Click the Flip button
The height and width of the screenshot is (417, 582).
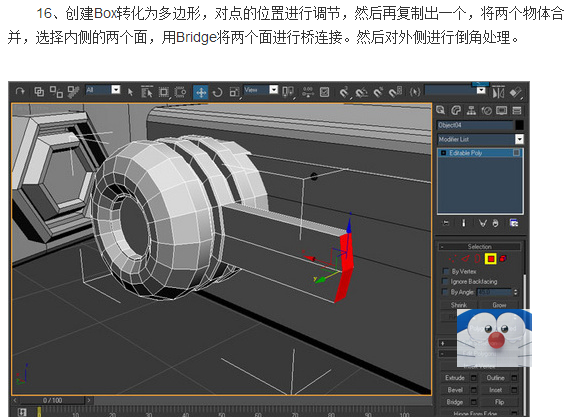[x=499, y=402]
